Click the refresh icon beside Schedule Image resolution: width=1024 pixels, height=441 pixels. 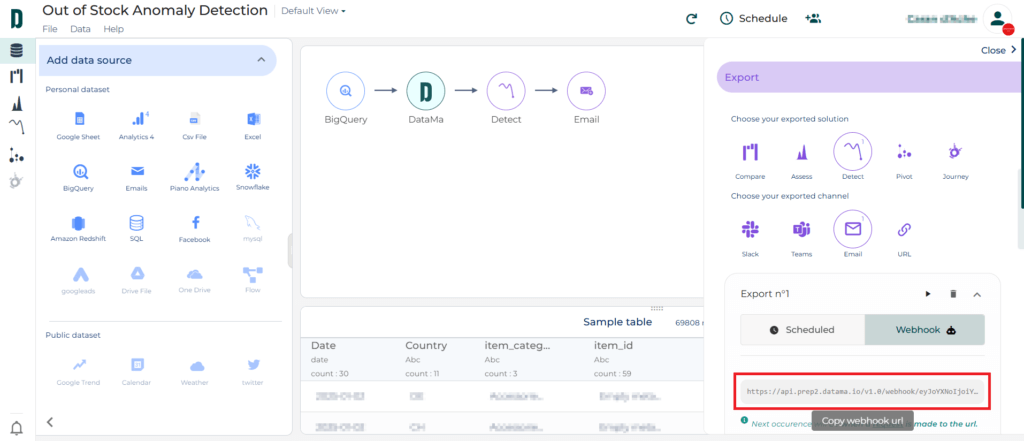pos(691,19)
